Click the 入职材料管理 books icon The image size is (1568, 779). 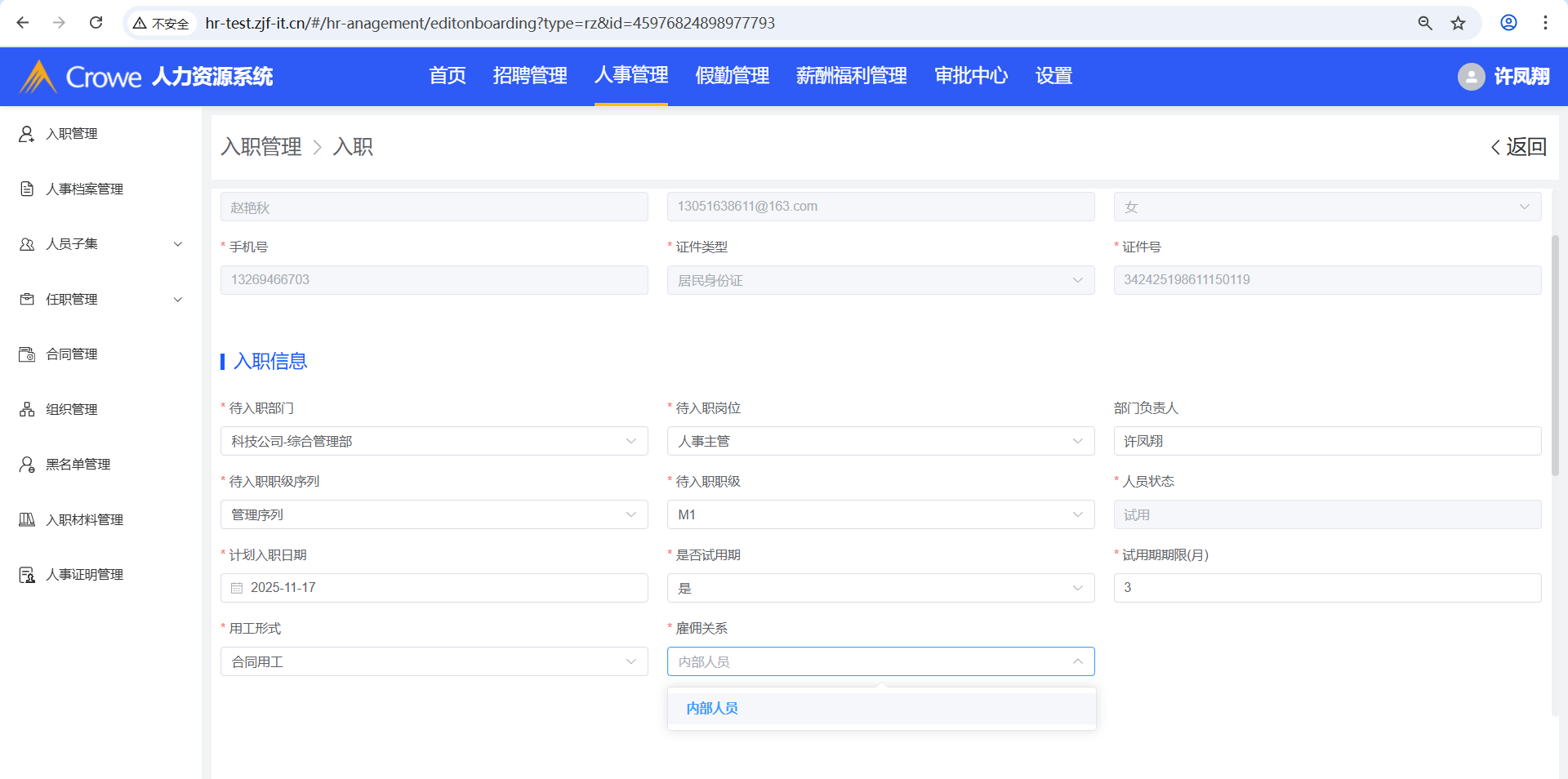(x=27, y=519)
